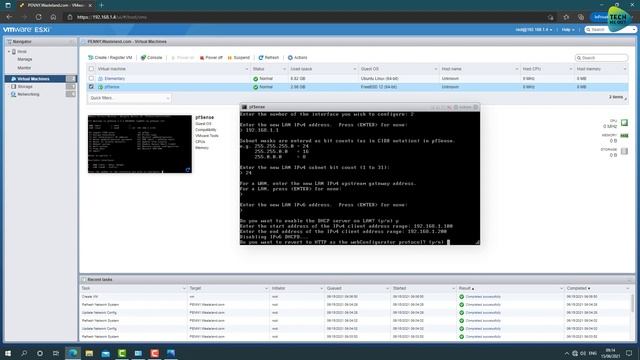Click the Storage icon in Navigator
The height and width of the screenshot is (360, 640).
[x=13, y=87]
